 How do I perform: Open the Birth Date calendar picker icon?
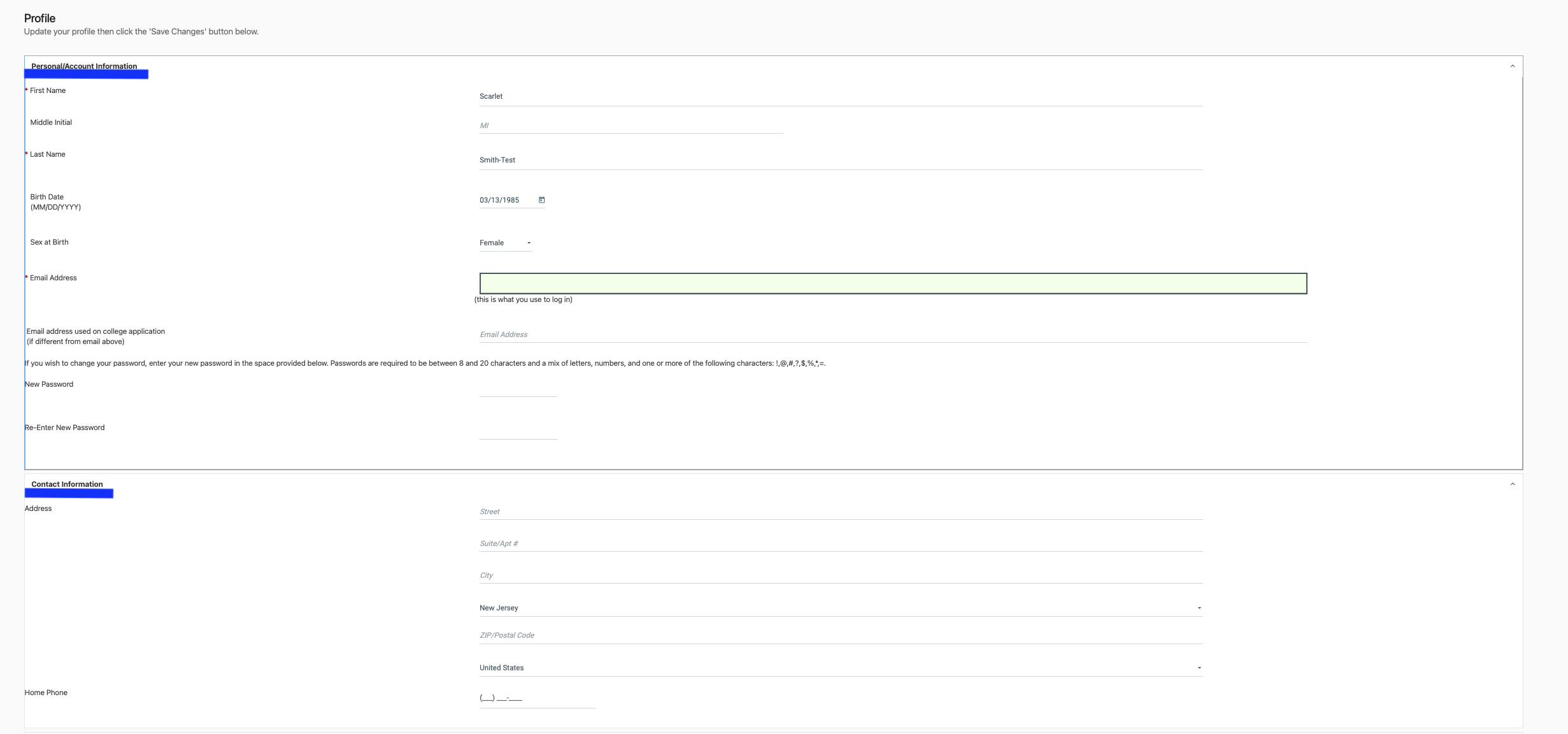(x=542, y=200)
